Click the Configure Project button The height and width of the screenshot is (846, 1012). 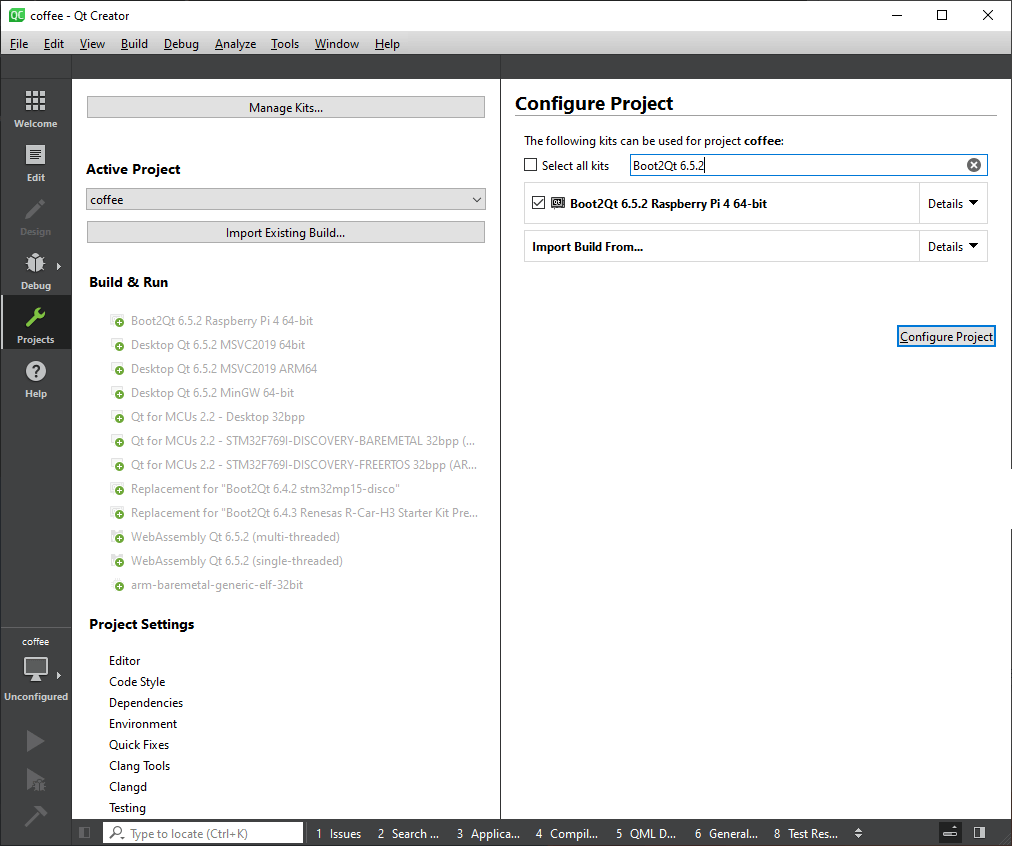[x=946, y=337]
